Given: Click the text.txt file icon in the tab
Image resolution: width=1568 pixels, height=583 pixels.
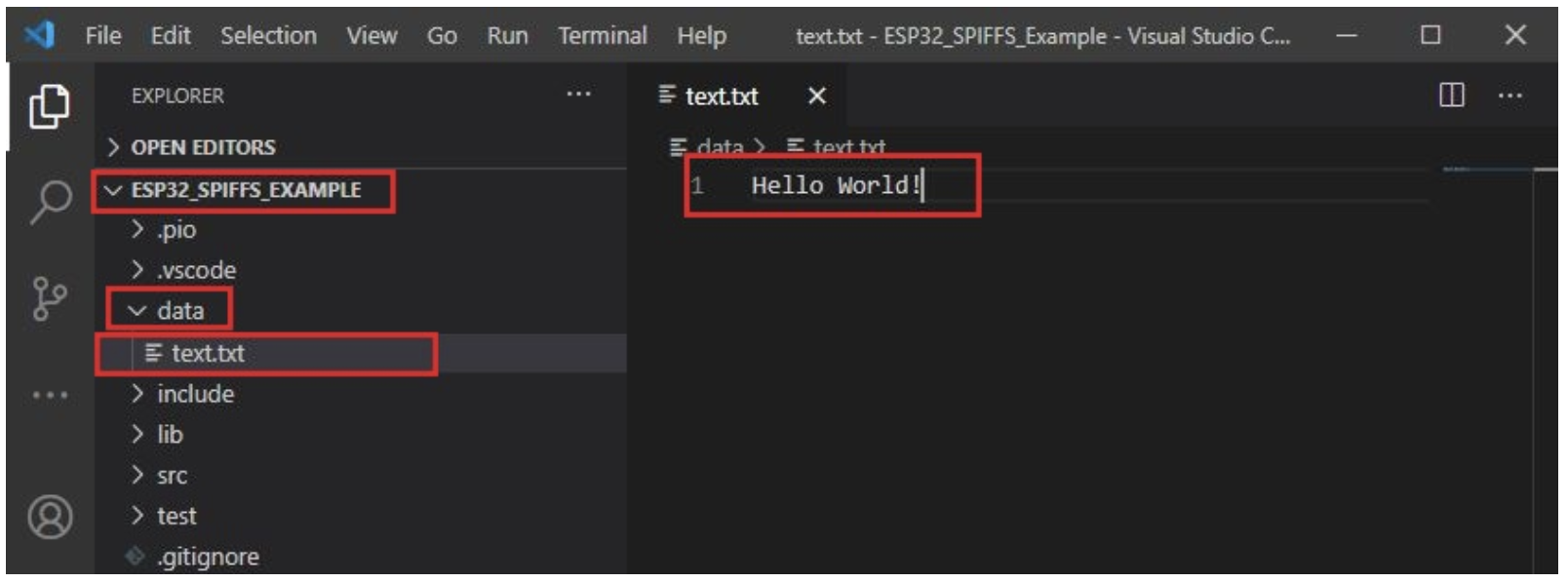Looking at the screenshot, I should coord(667,95).
